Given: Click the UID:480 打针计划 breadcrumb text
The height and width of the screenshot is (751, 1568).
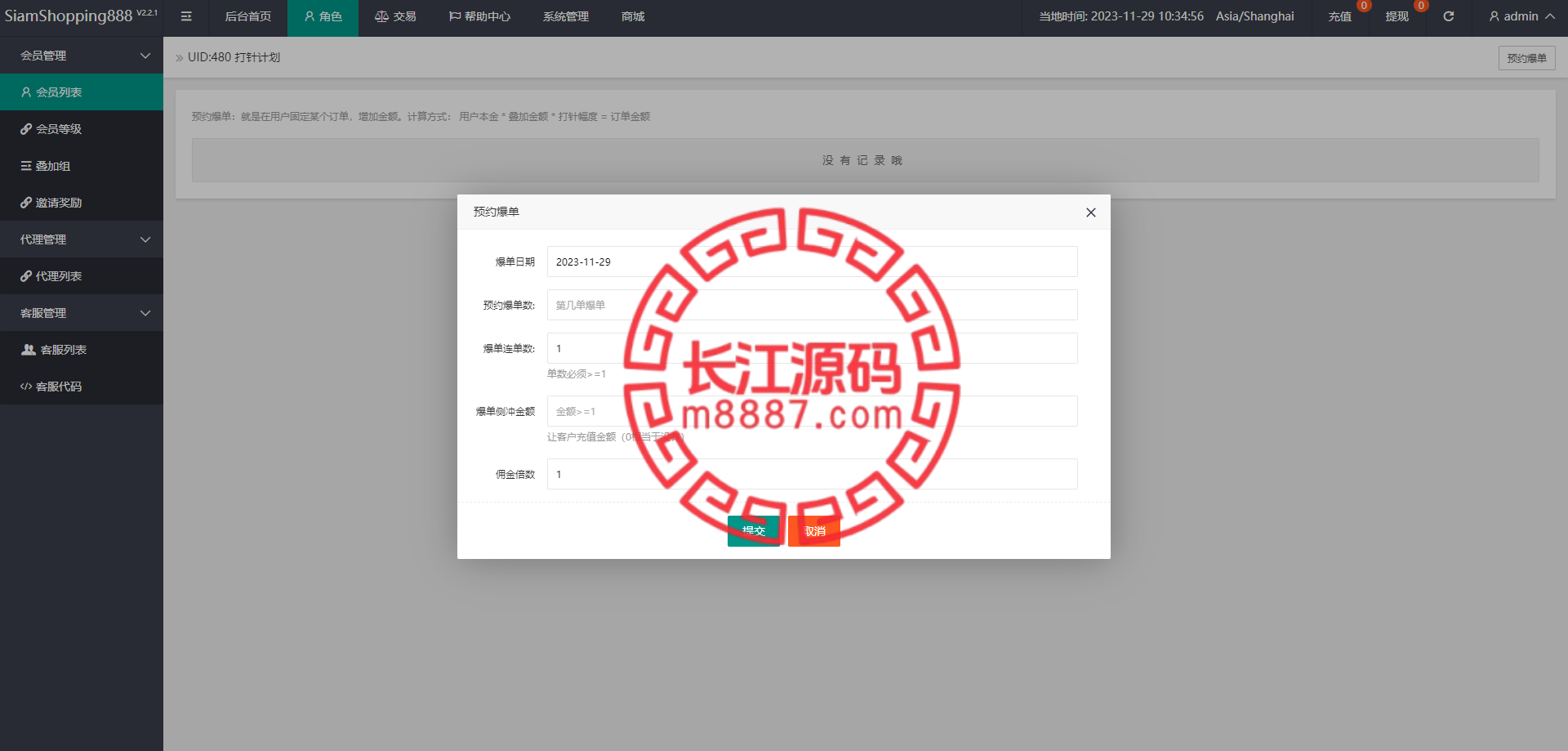Looking at the screenshot, I should [x=234, y=57].
